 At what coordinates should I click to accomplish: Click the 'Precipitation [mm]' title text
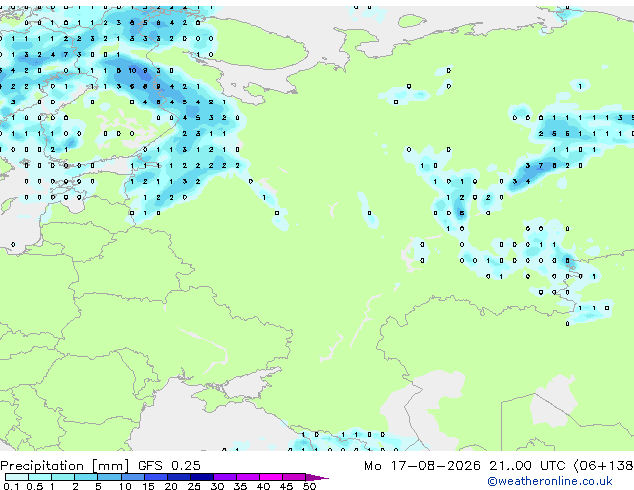click(x=65, y=466)
